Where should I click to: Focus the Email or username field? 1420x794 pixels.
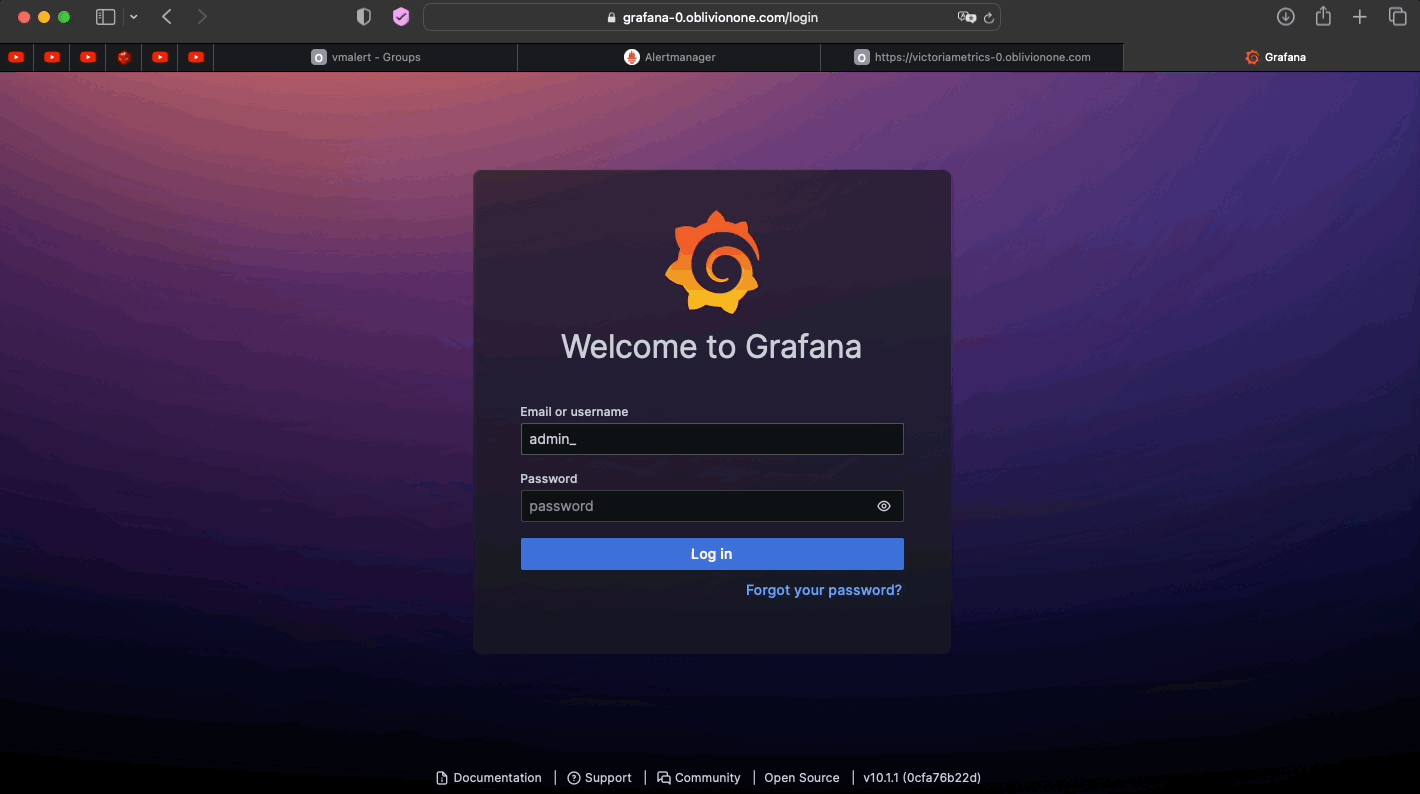point(711,439)
